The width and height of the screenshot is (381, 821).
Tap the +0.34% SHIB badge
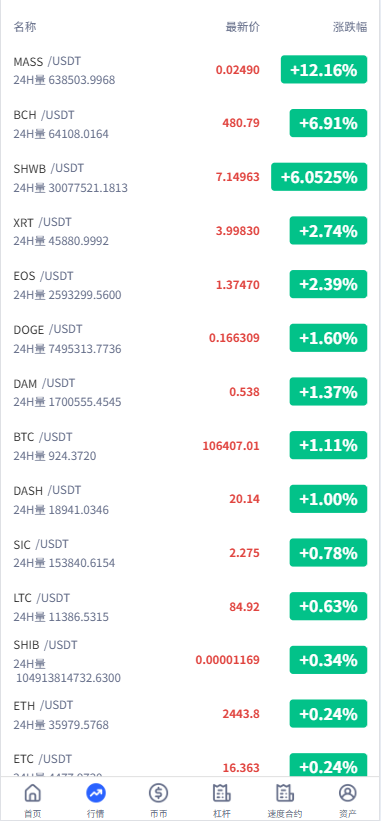coord(329,660)
